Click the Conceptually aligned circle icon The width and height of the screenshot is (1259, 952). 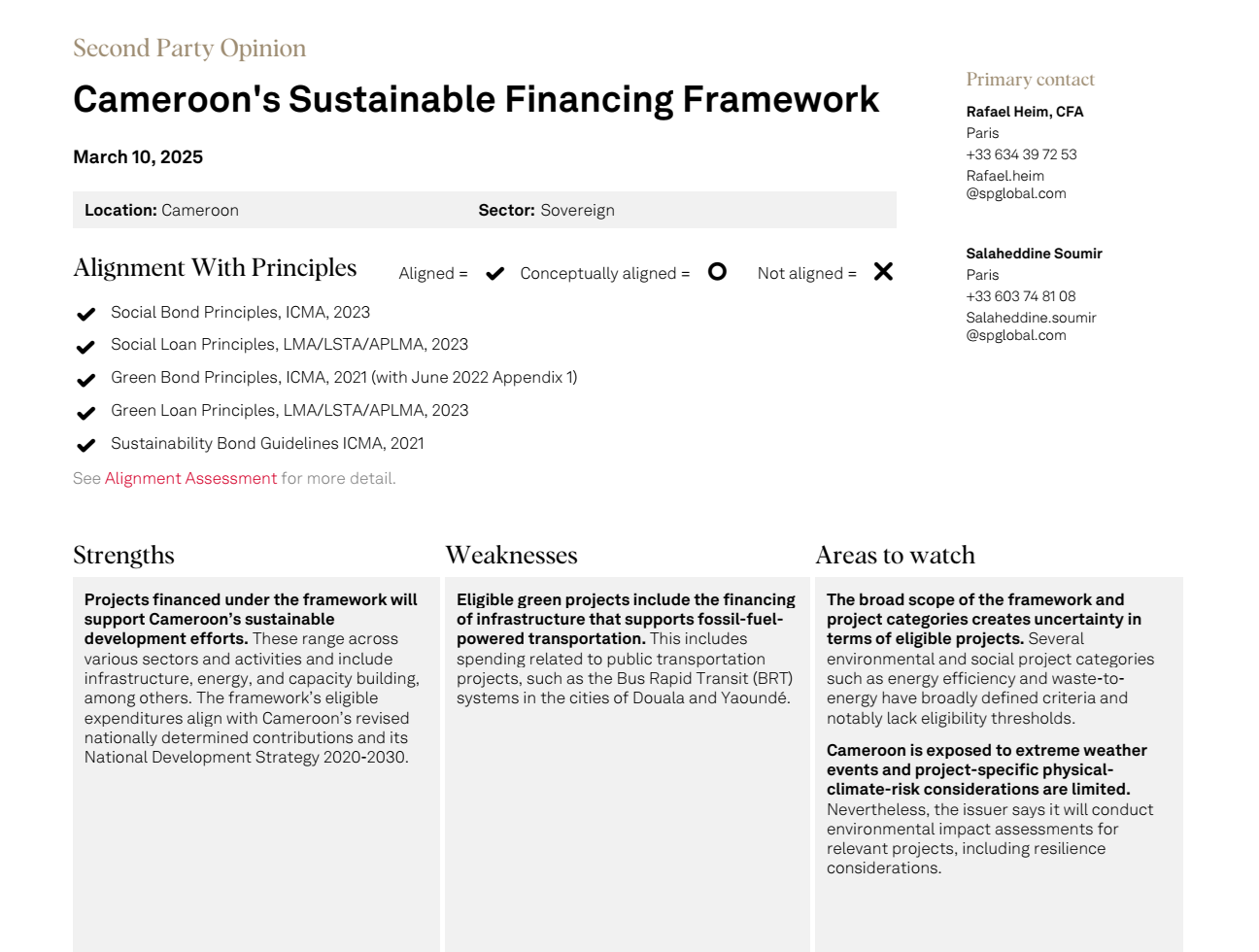[717, 272]
